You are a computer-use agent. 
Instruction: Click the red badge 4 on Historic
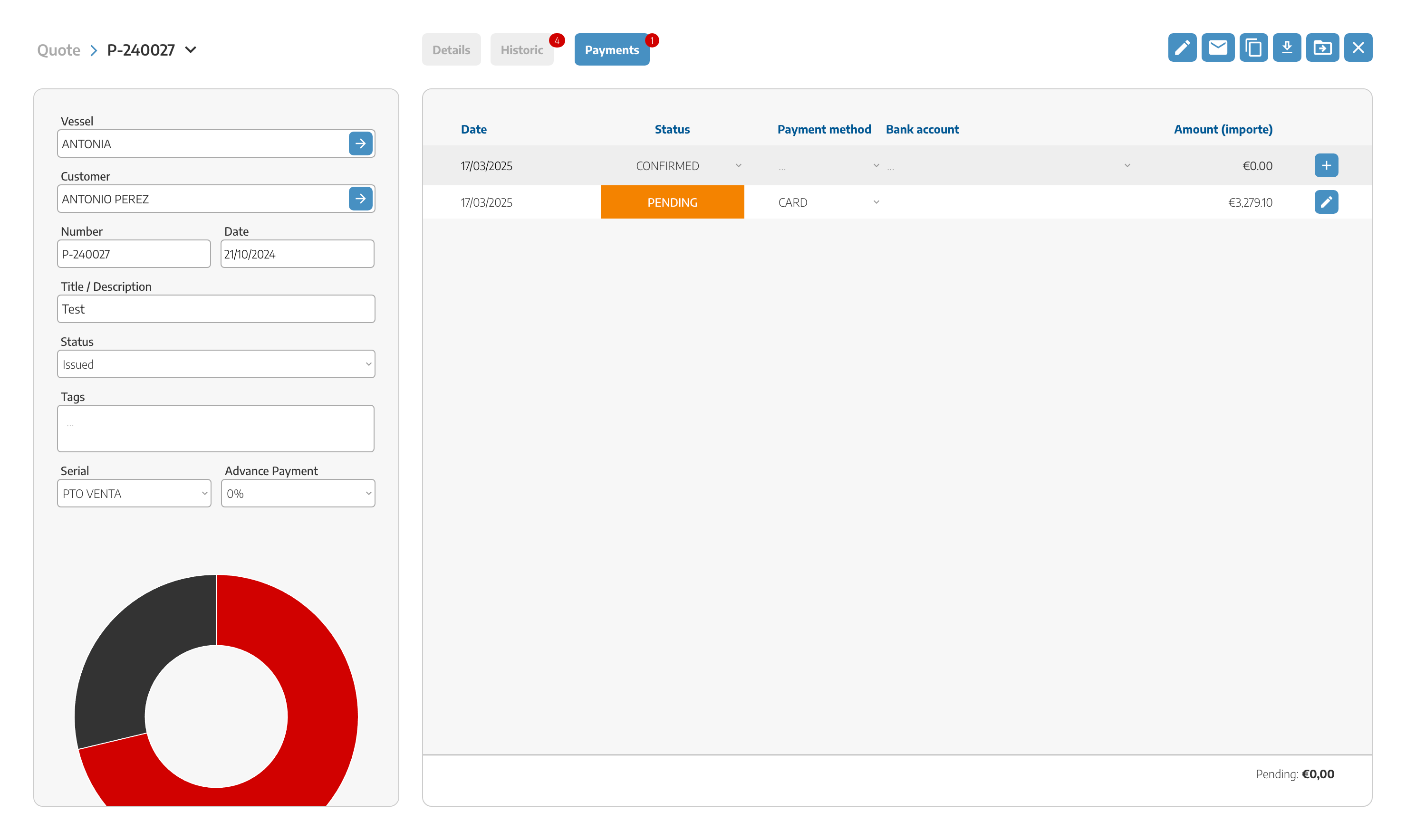pos(557,41)
